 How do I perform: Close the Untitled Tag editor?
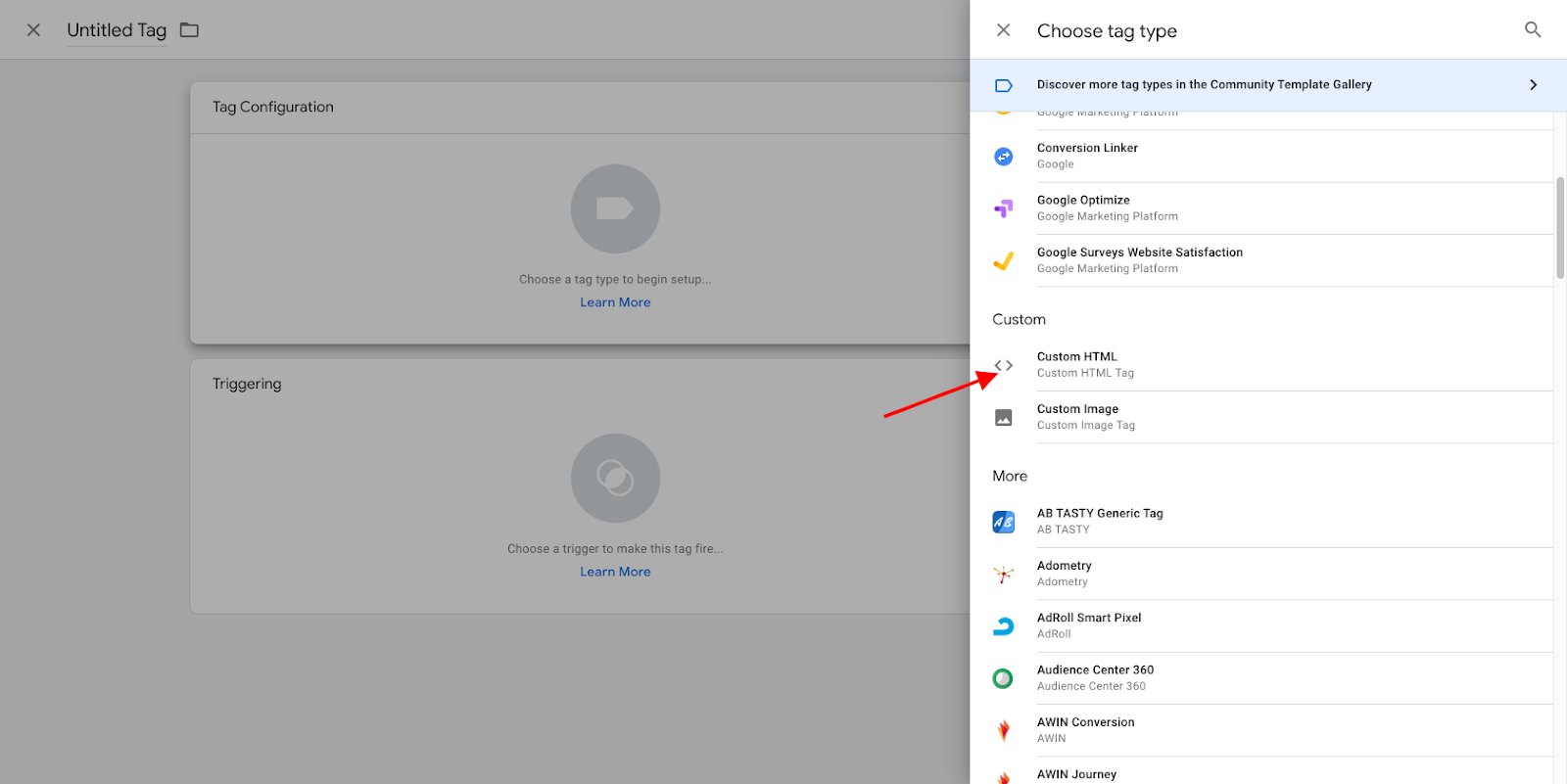[x=33, y=30]
